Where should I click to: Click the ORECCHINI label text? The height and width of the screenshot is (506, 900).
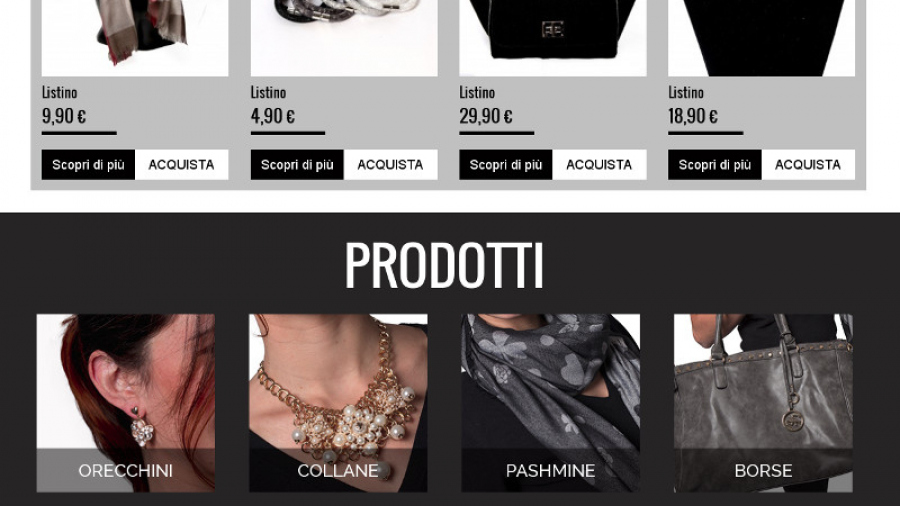(126, 471)
